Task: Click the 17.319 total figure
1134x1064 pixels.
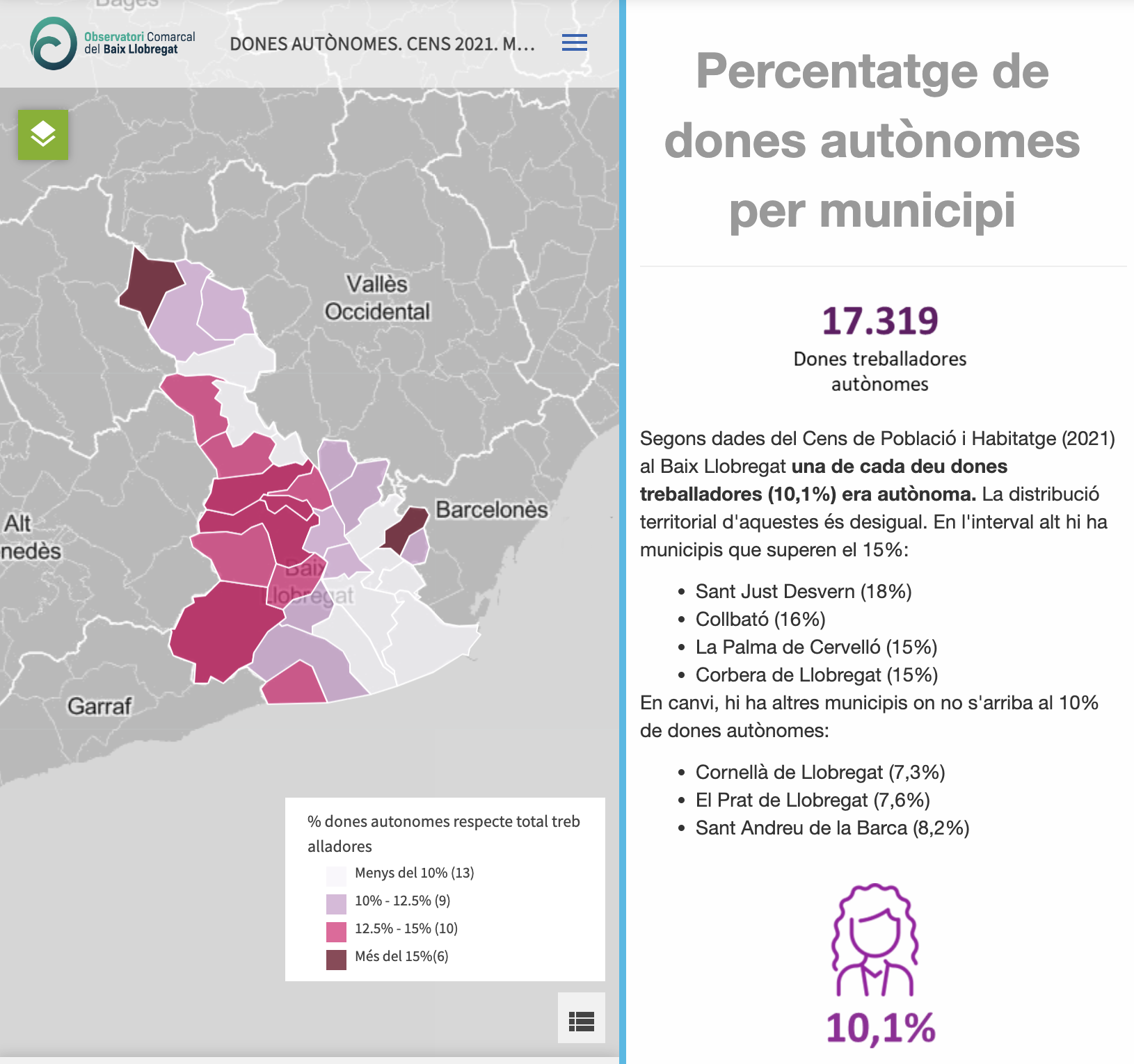Action: tap(879, 321)
